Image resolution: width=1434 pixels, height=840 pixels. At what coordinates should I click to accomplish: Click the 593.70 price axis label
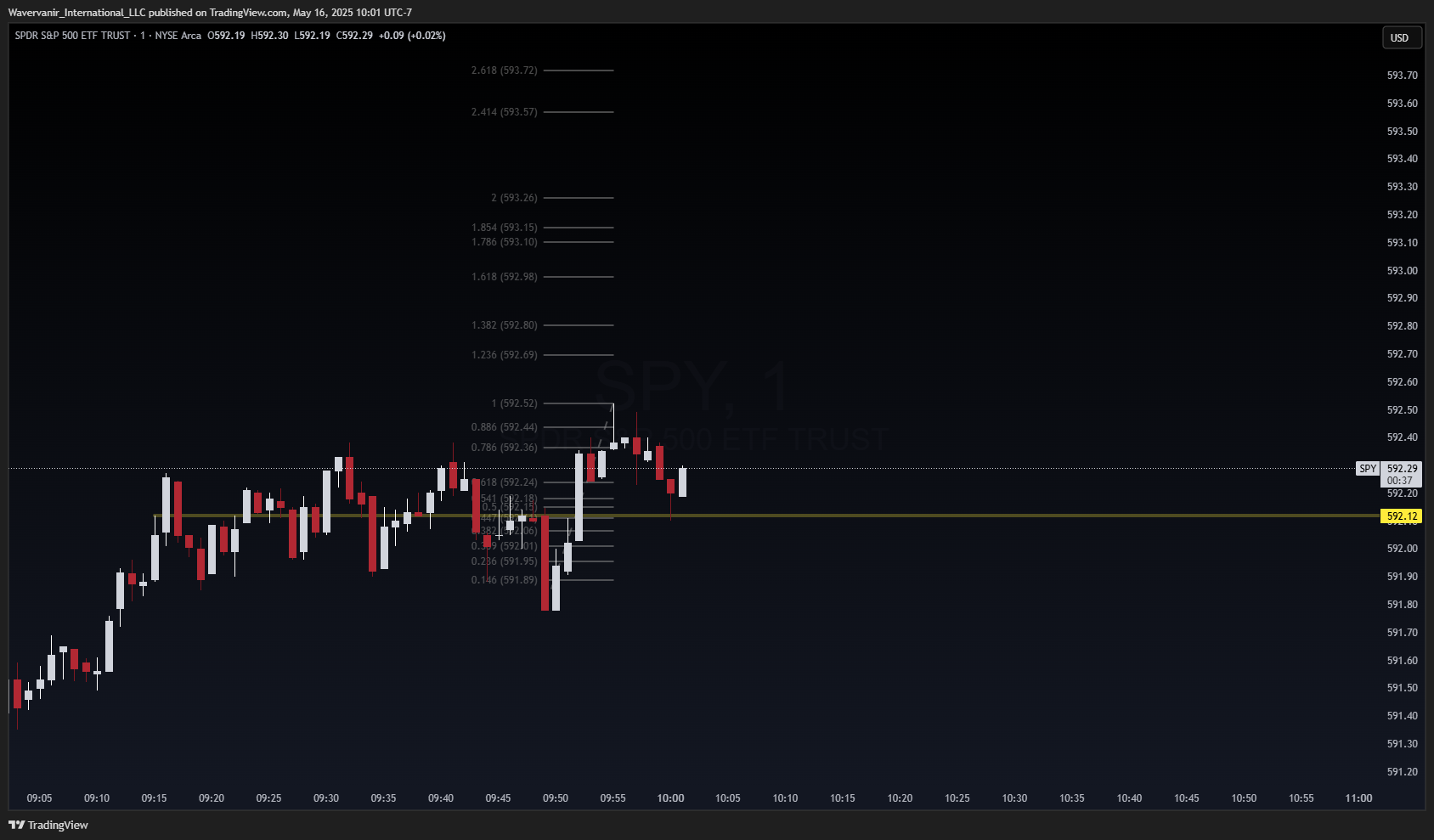(x=1402, y=76)
